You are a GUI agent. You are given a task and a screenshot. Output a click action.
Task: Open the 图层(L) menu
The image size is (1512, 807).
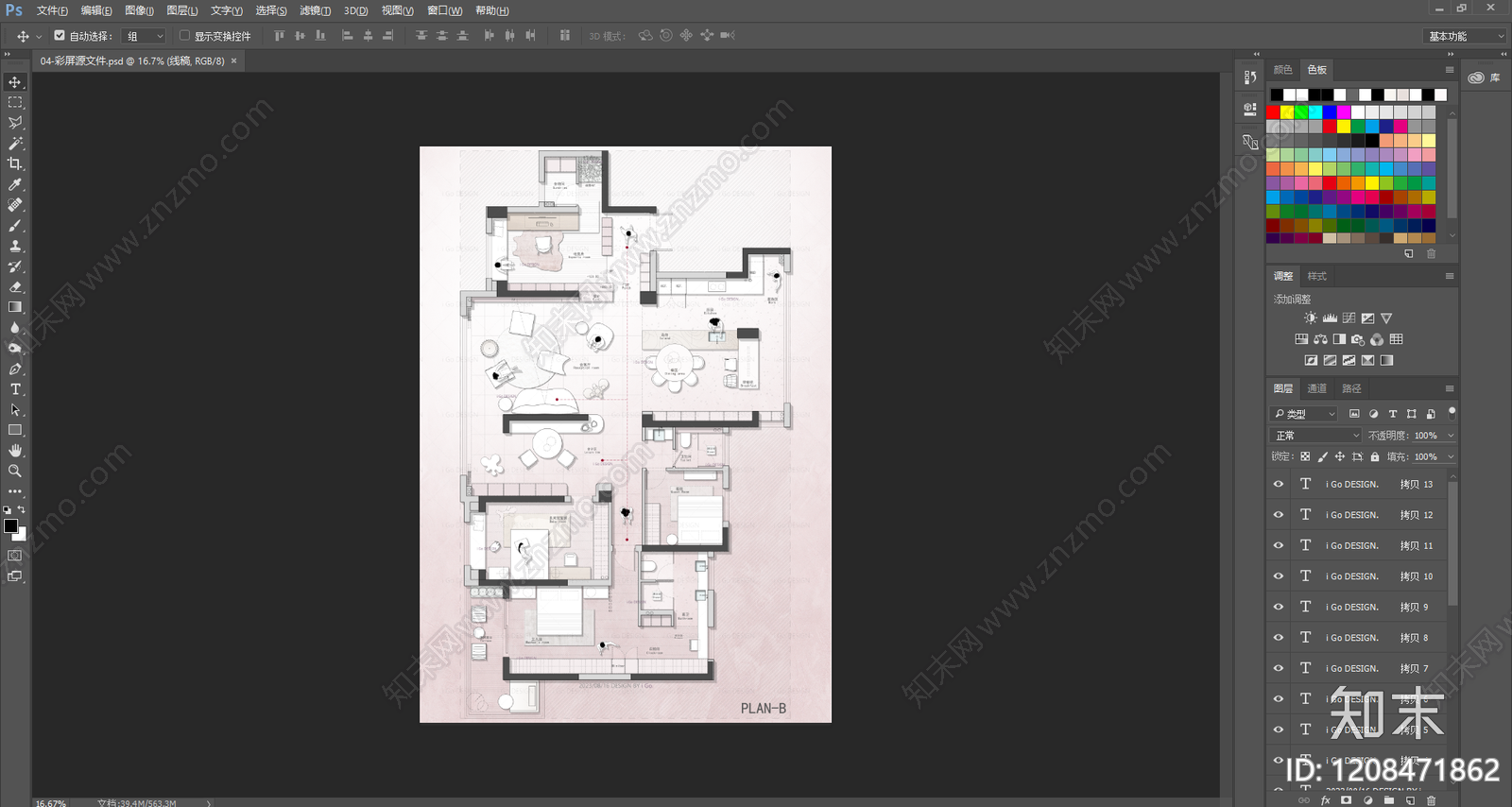181,10
